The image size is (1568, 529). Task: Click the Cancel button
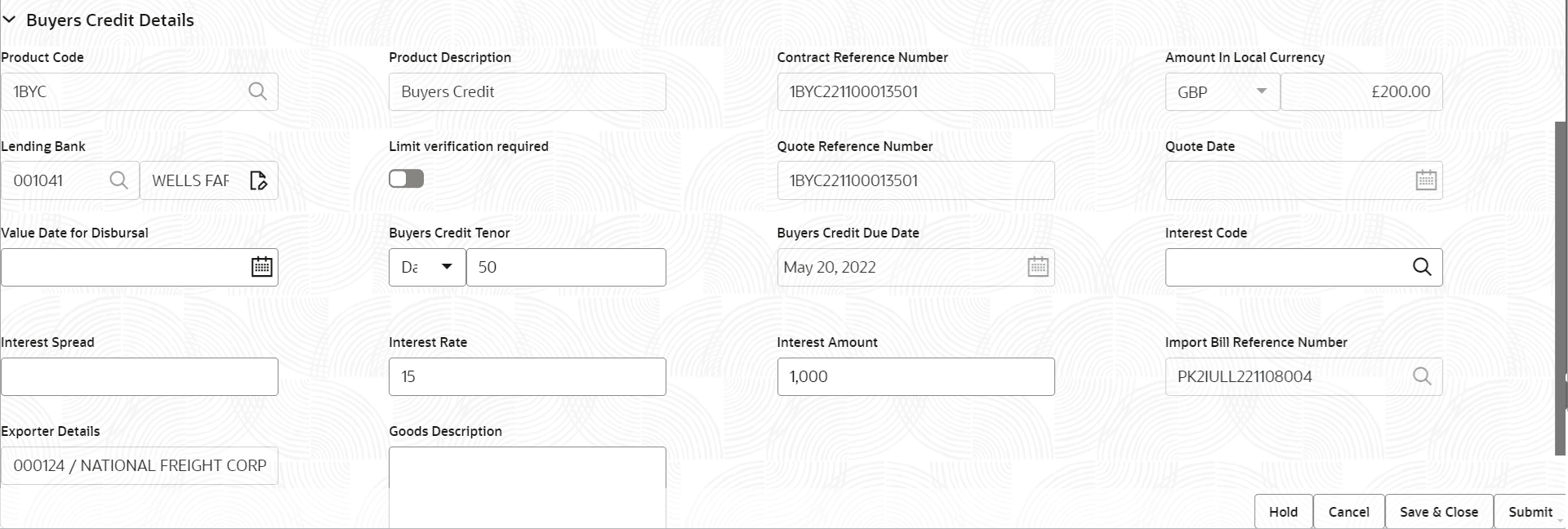click(1348, 512)
